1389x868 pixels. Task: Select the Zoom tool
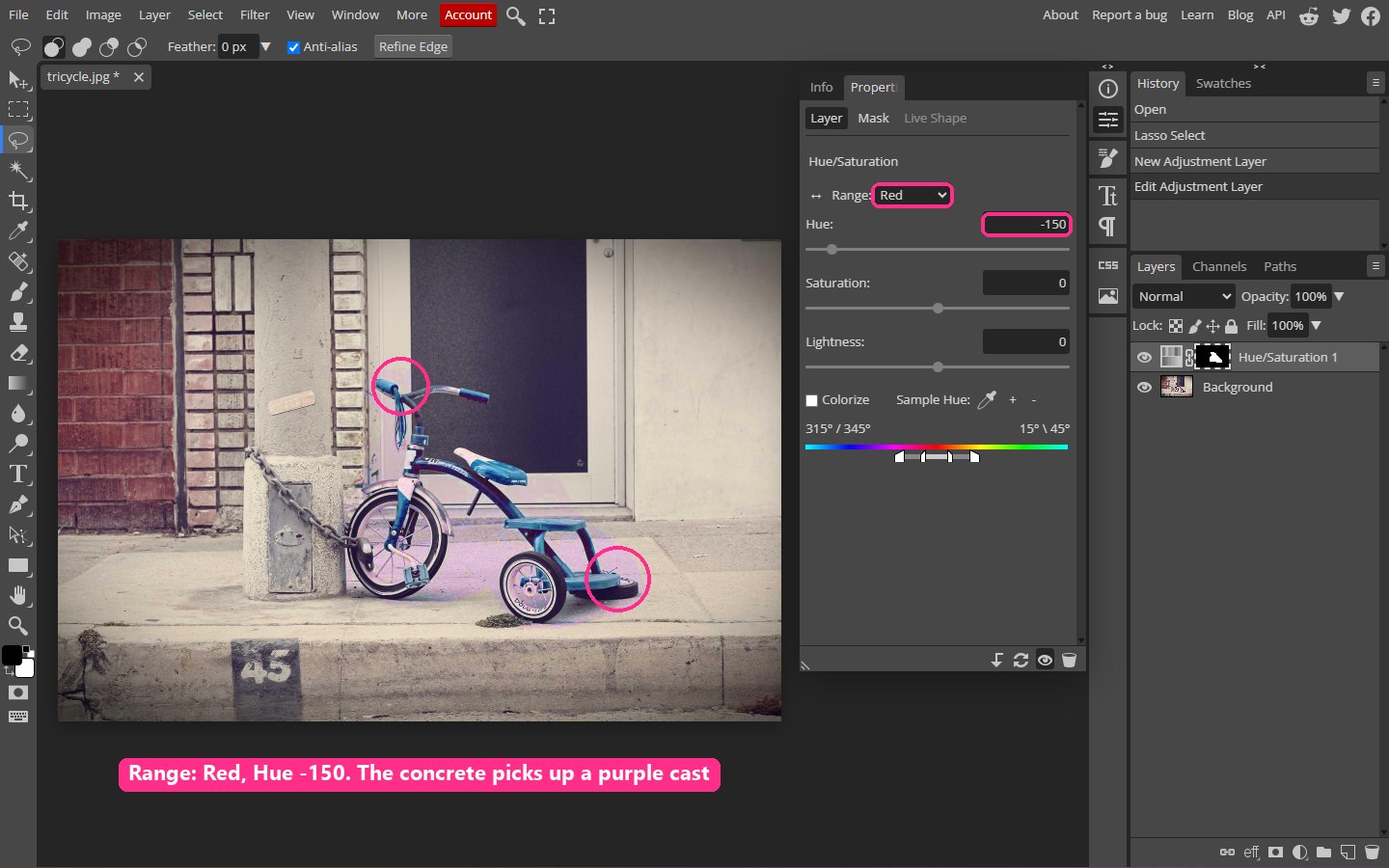coord(18,625)
